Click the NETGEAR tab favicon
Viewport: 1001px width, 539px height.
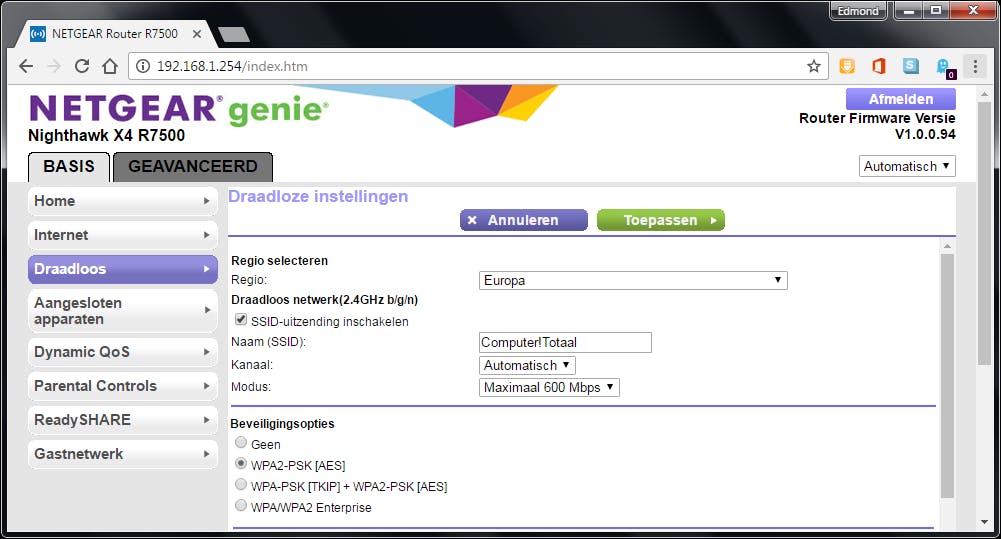click(x=38, y=34)
